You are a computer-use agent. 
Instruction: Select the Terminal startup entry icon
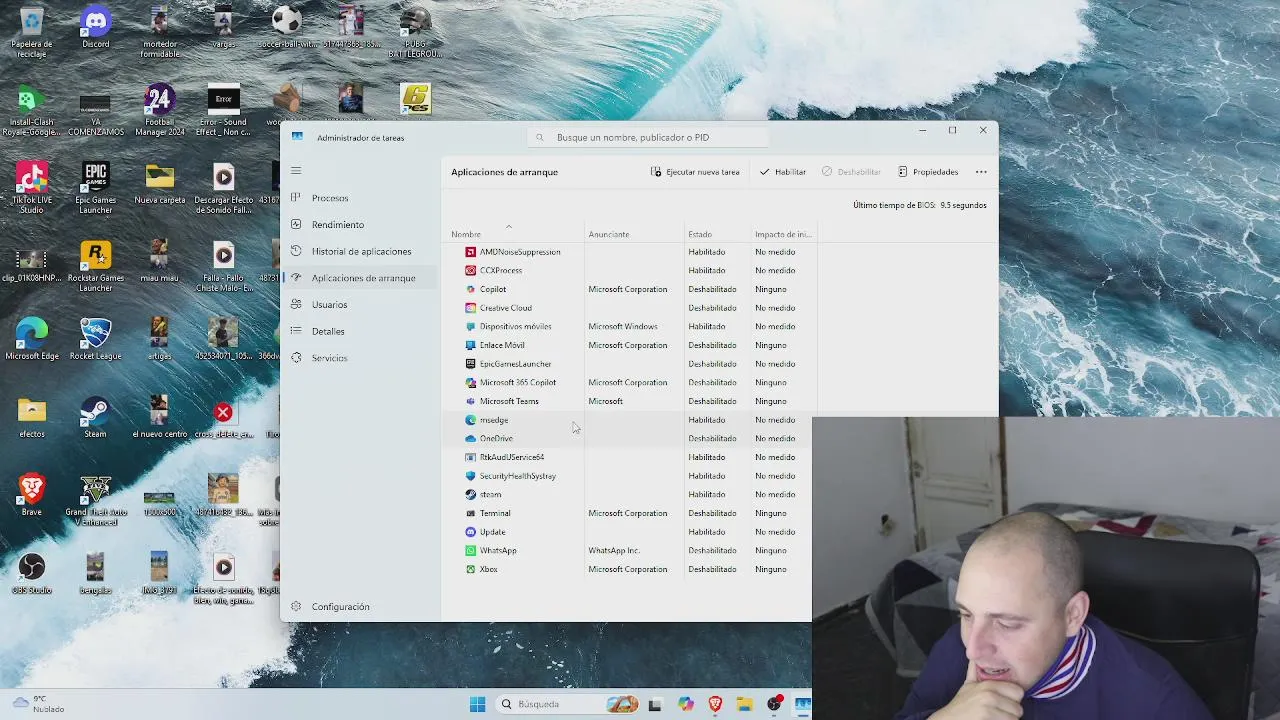click(x=471, y=513)
